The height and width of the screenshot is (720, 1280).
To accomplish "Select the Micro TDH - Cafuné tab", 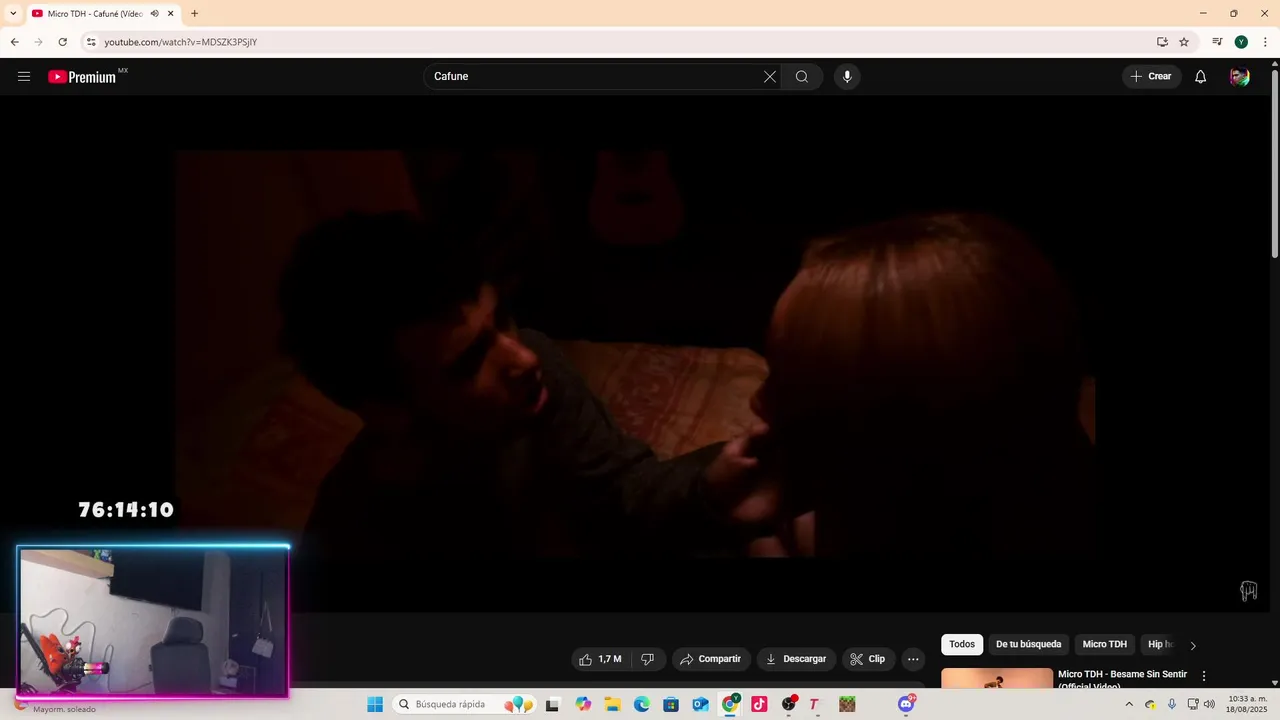I will click(x=94, y=14).
